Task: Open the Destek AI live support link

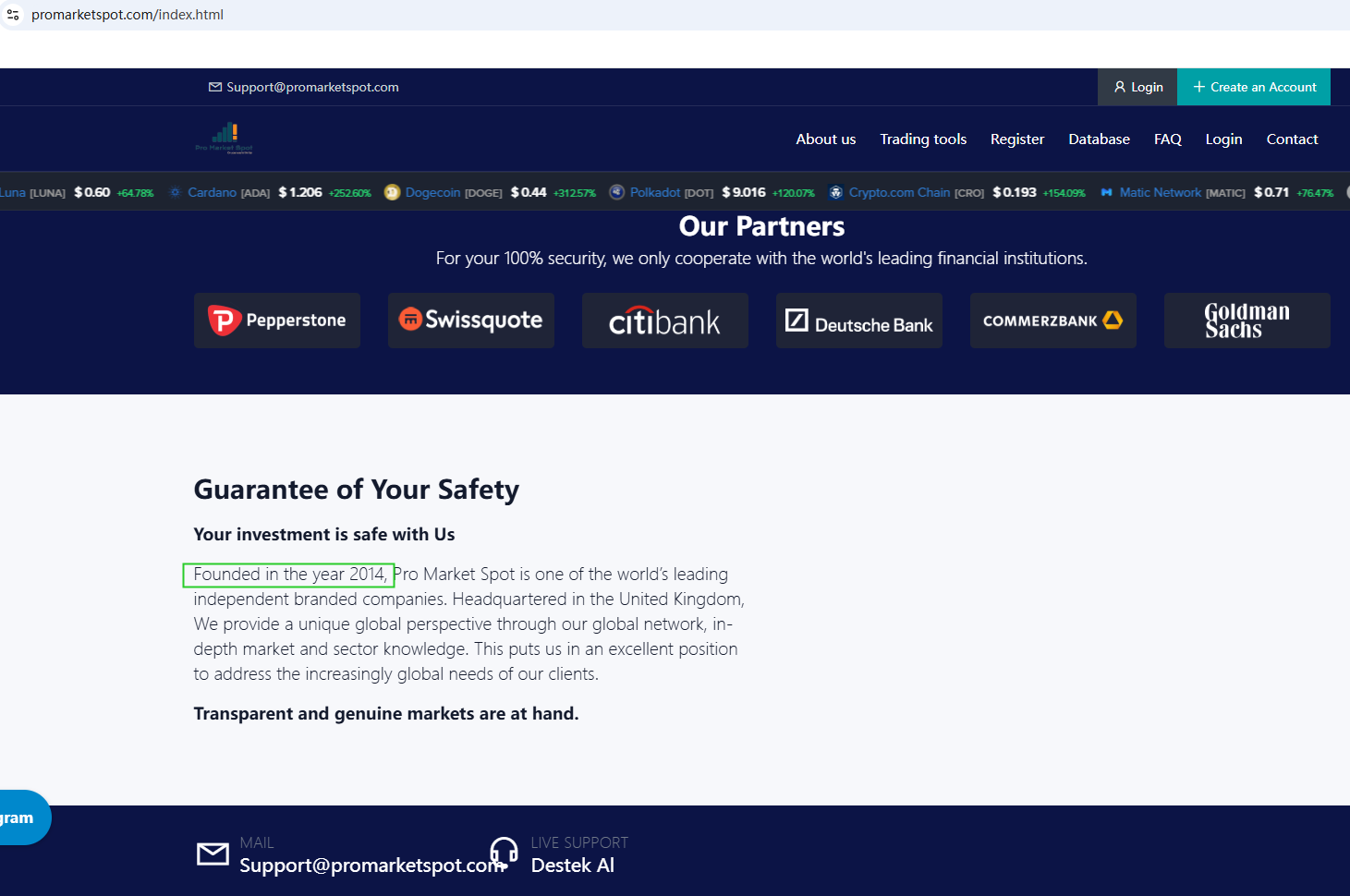Action: [573, 866]
